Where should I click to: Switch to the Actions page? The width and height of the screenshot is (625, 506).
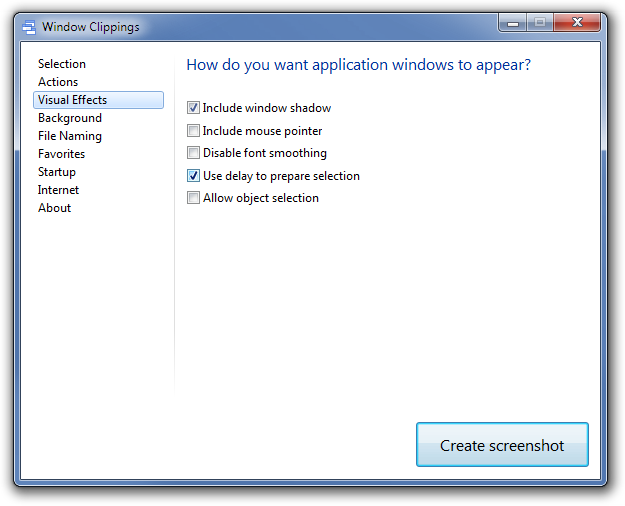(x=58, y=82)
